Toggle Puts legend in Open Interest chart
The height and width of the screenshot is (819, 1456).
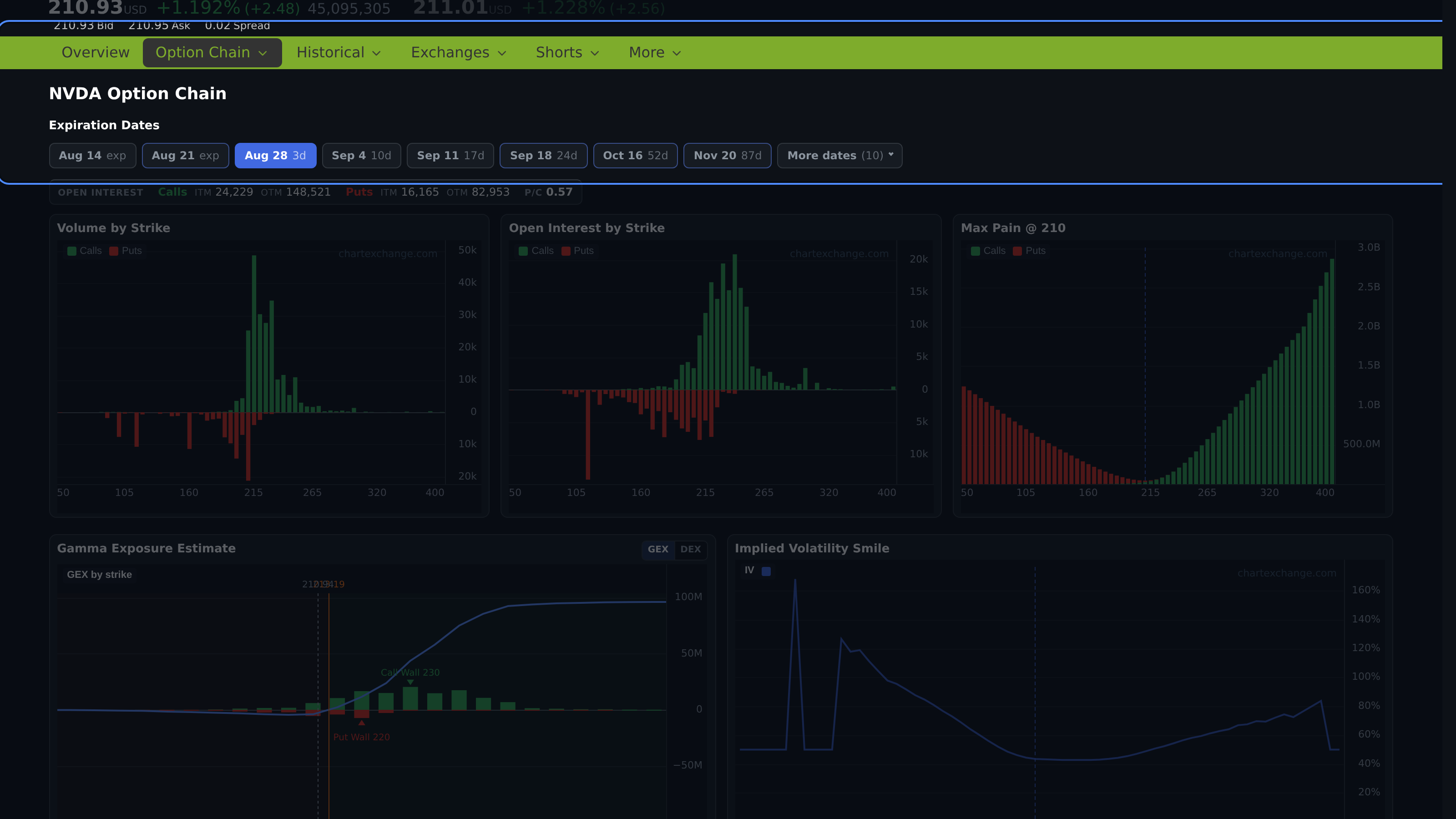point(578,251)
